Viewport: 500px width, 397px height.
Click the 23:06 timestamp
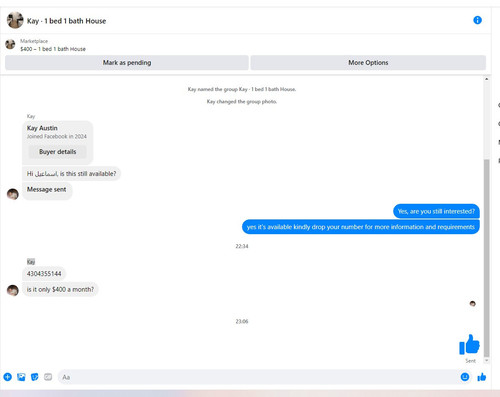[242, 321]
